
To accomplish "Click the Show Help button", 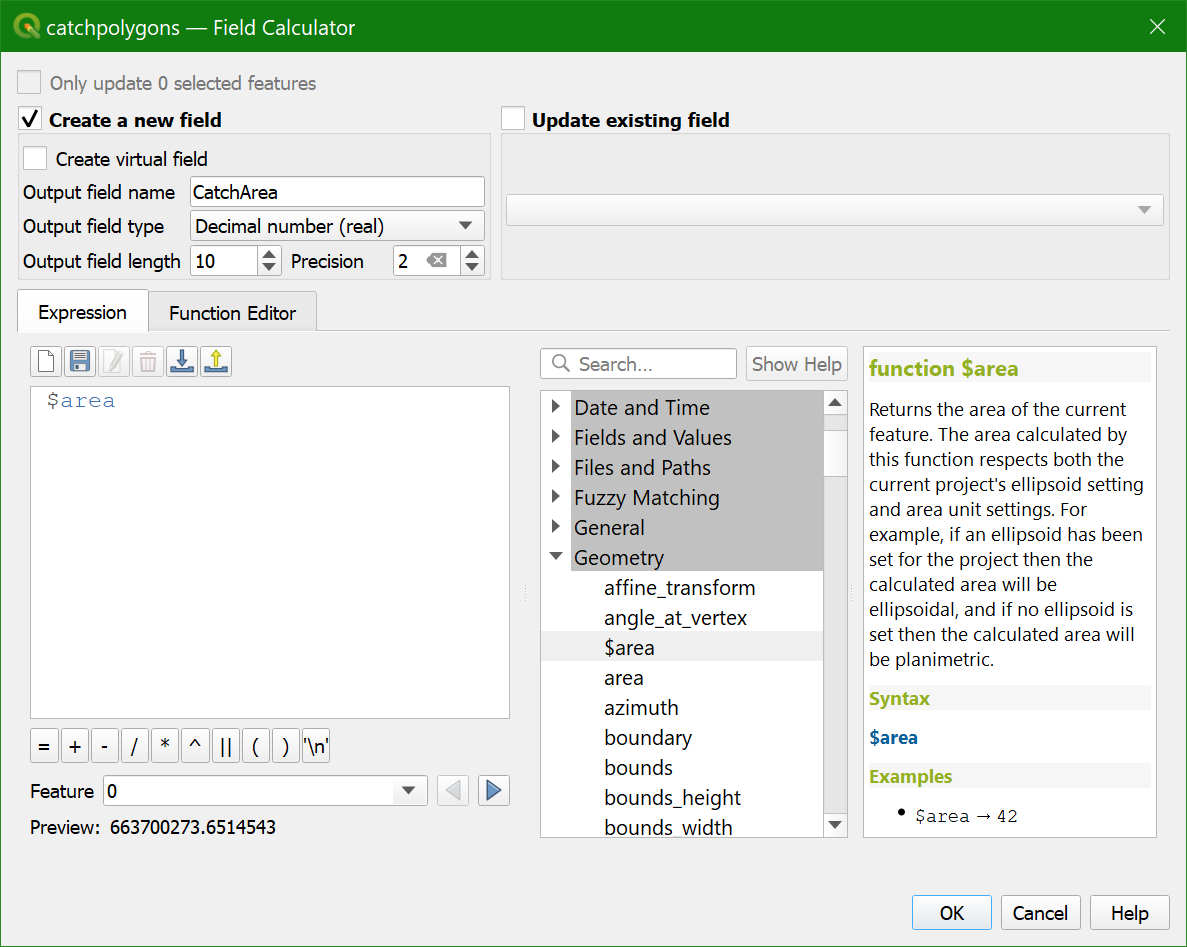I will tap(796, 364).
